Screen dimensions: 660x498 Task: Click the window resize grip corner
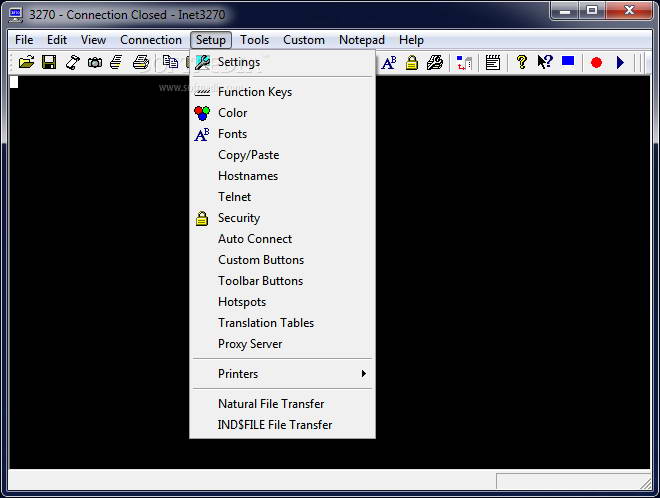point(646,483)
